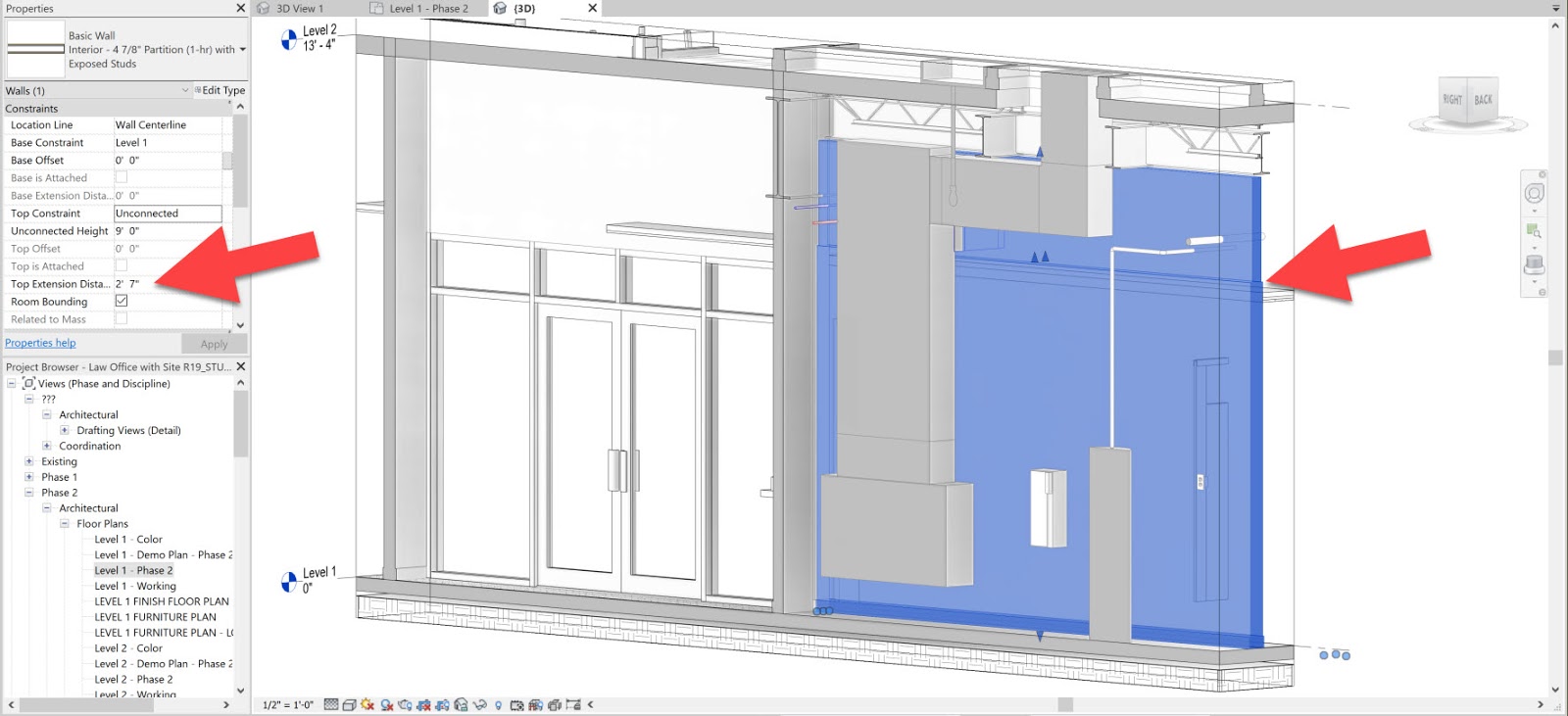Click the Edit Type button
This screenshot has width=1568, height=716.
(x=220, y=90)
